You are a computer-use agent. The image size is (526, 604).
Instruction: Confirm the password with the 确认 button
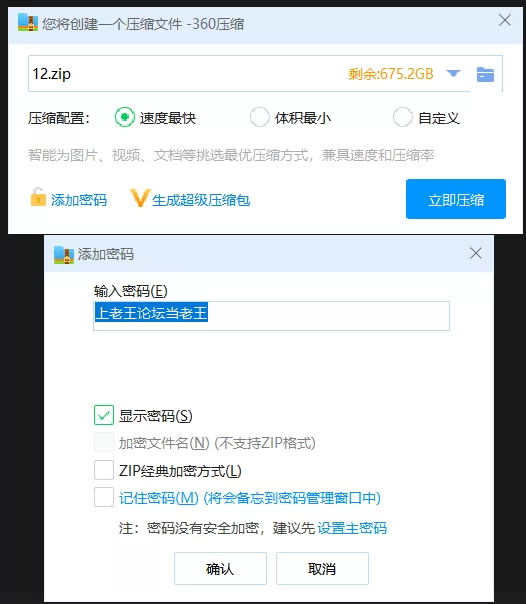point(220,569)
